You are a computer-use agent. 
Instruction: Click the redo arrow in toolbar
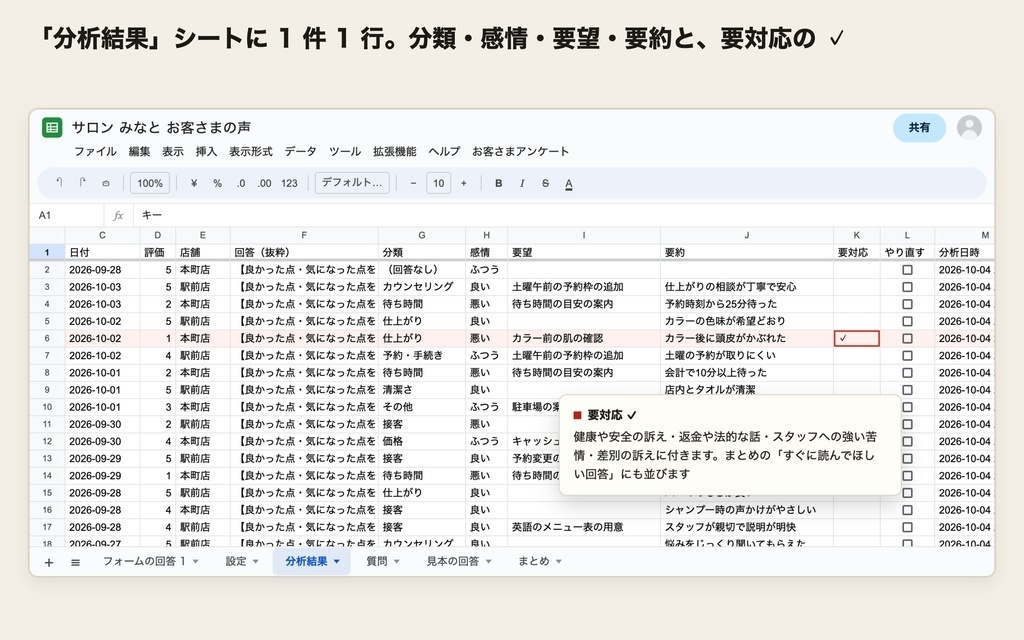pyautogui.click(x=82, y=183)
